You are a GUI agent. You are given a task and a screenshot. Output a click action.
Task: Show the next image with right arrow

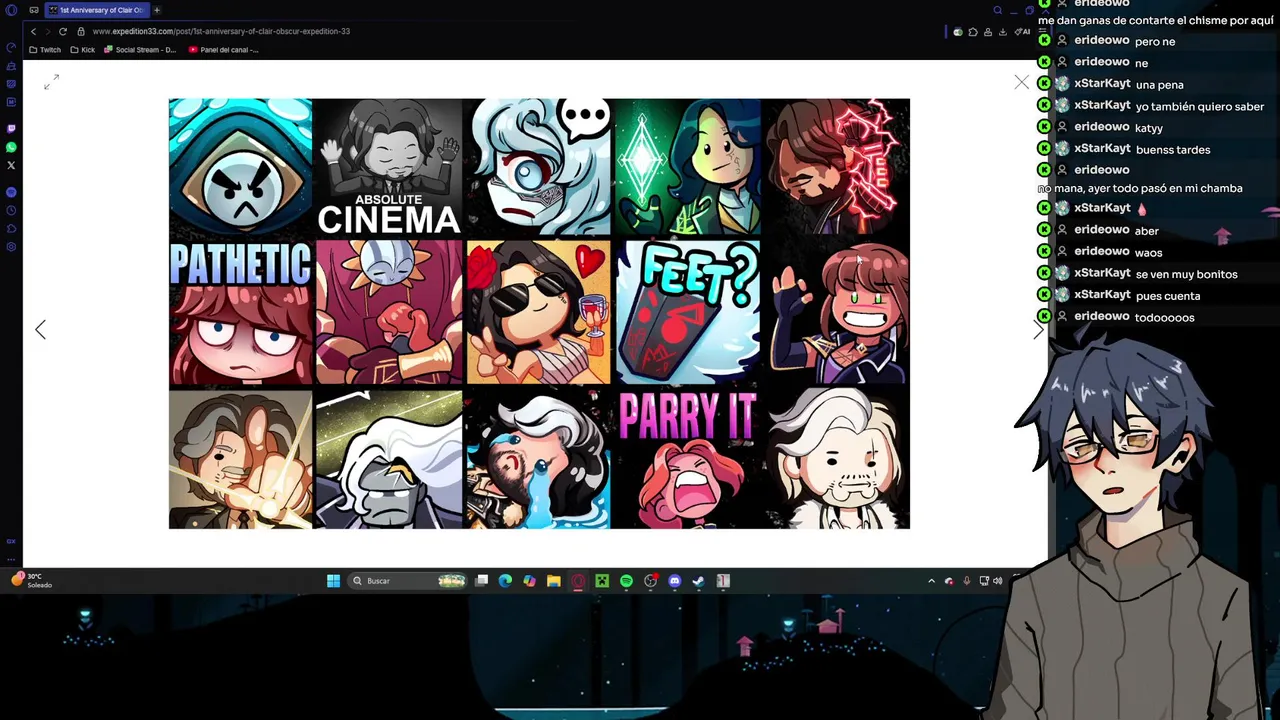tap(1038, 329)
